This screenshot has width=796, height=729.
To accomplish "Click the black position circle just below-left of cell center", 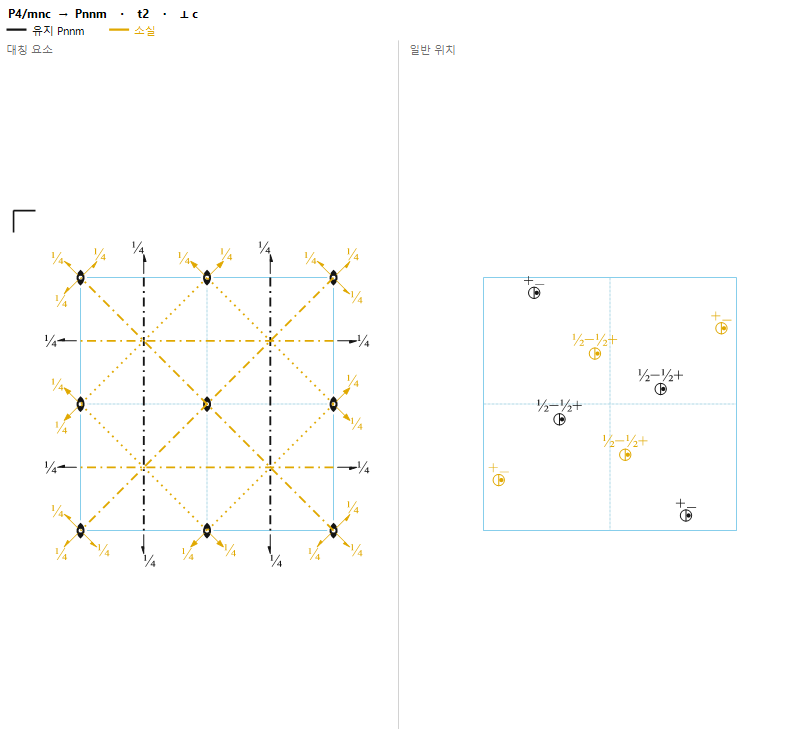I will (x=559, y=419).
